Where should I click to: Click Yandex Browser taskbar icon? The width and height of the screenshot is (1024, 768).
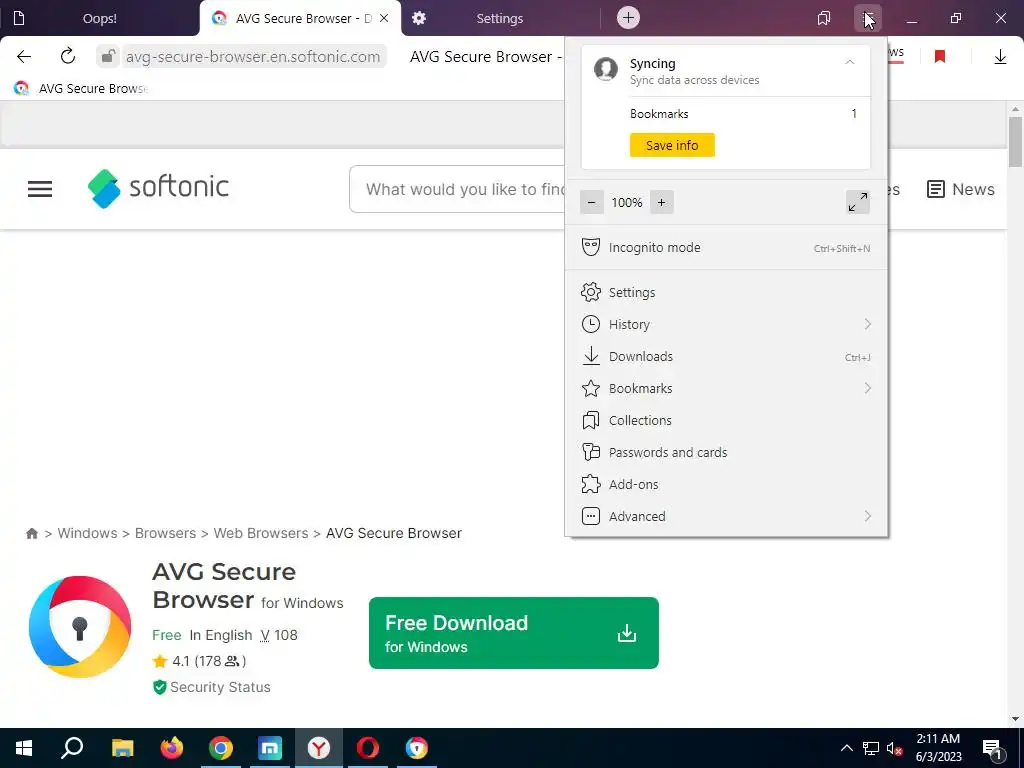pyautogui.click(x=319, y=748)
